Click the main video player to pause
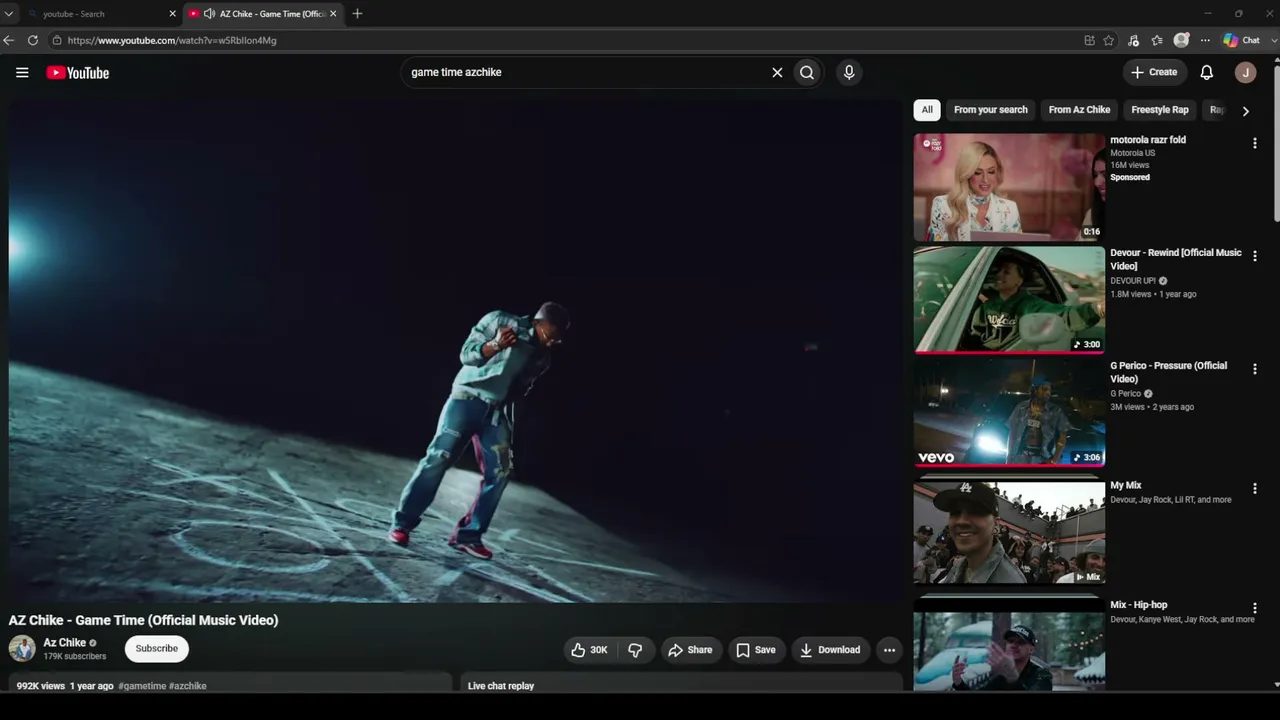The image size is (1280, 720). 455,350
